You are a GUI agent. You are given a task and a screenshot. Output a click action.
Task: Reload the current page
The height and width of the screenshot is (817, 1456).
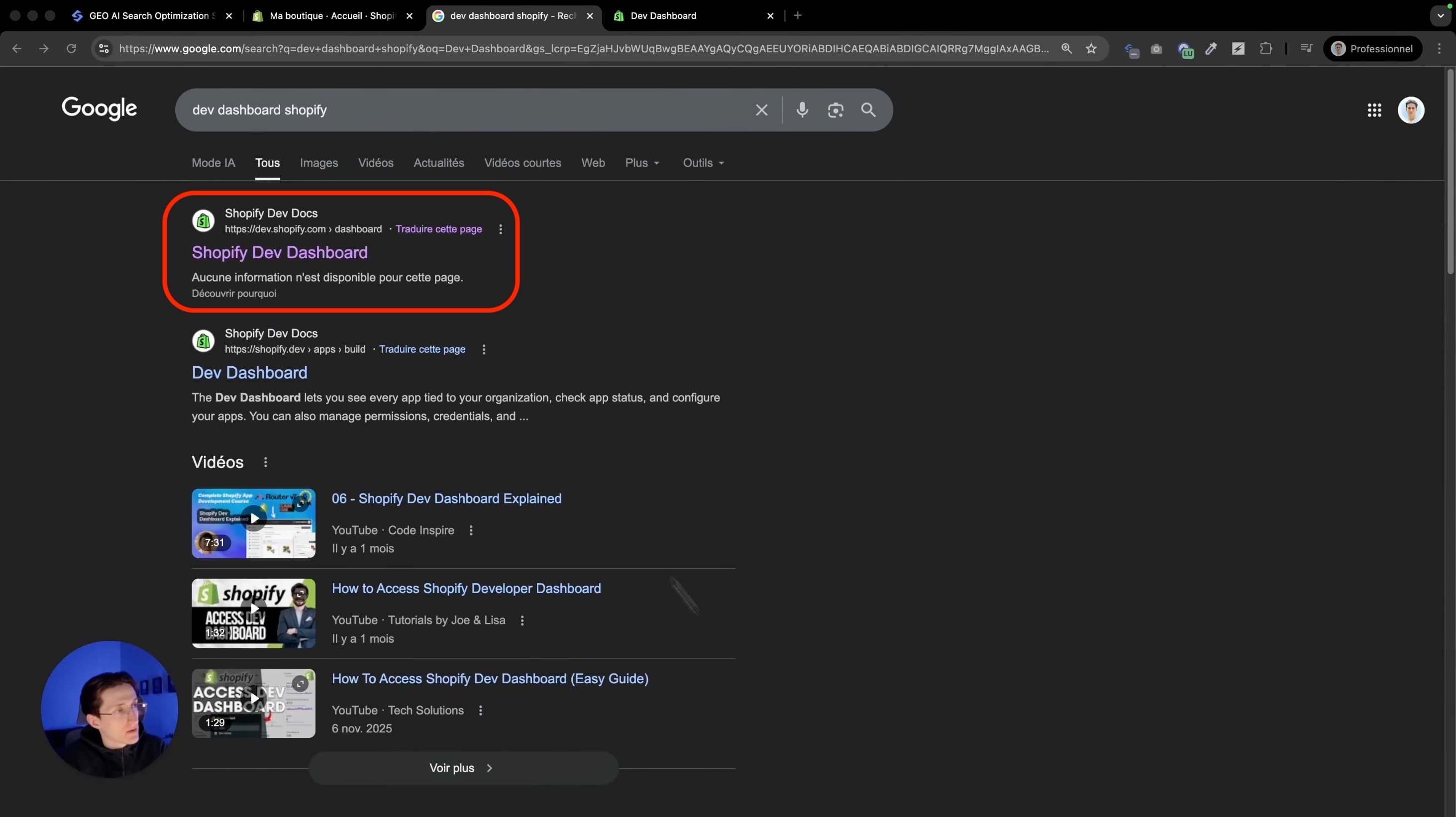[x=71, y=49]
